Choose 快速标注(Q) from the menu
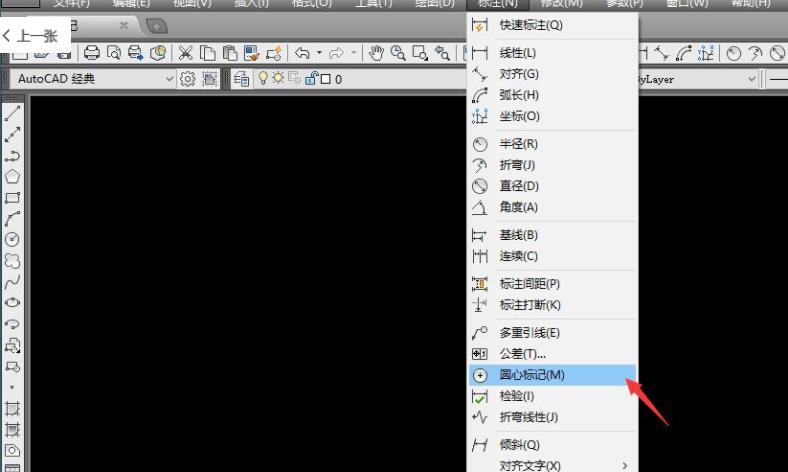The height and width of the screenshot is (472, 788). (553, 25)
